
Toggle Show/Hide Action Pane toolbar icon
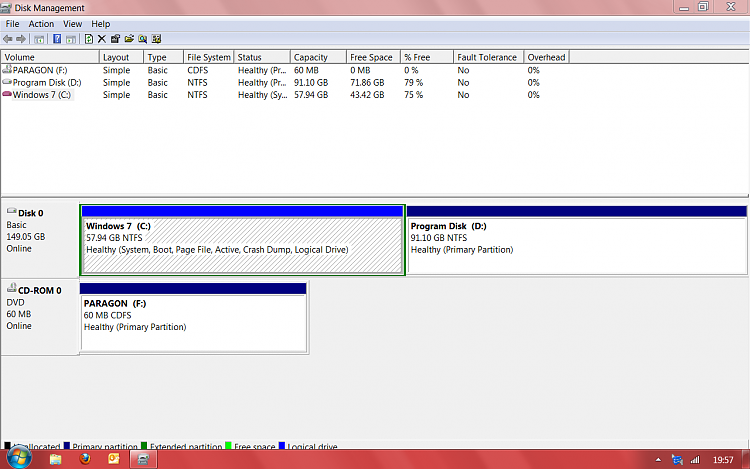[x=71, y=39]
